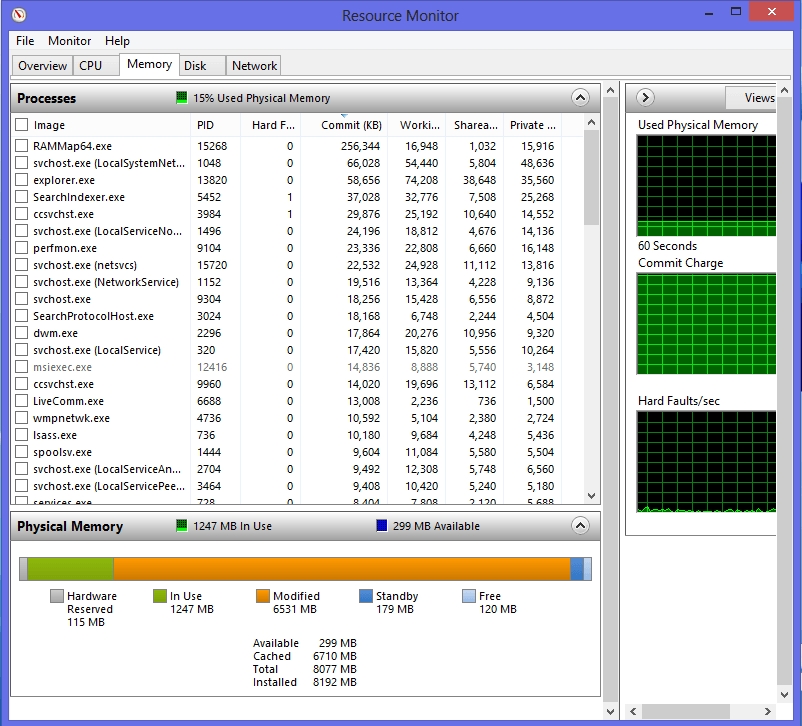Check the LiveComm.exe process checkbox
802x726 pixels.
click(x=21, y=401)
